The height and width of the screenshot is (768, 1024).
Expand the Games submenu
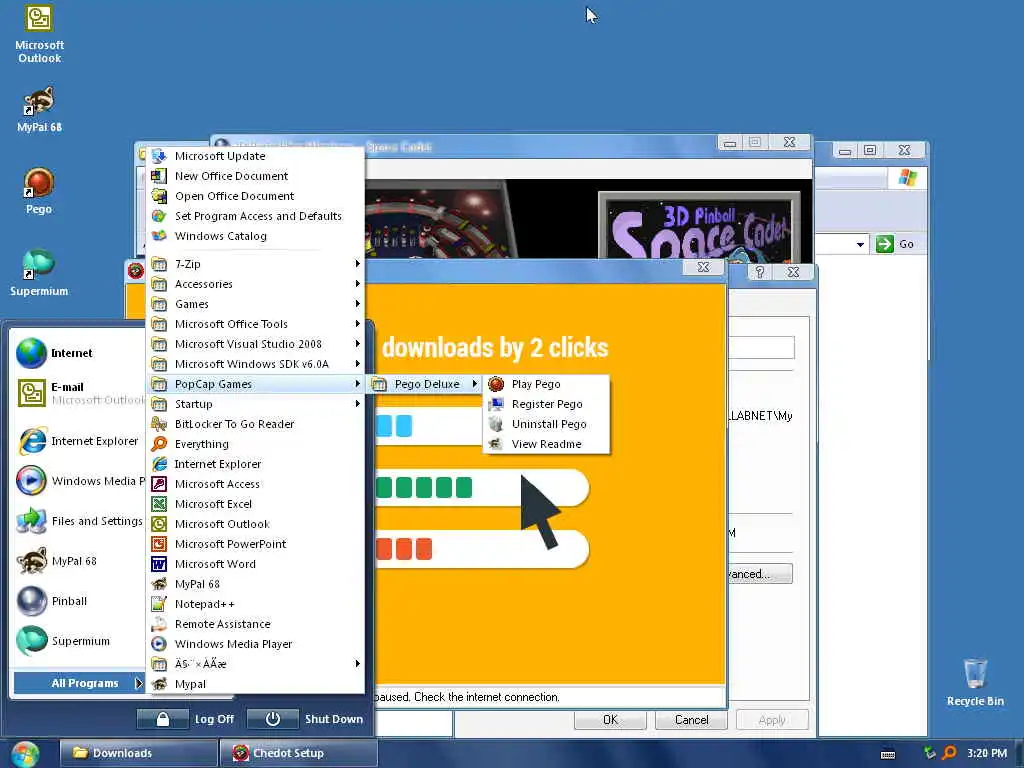click(255, 304)
